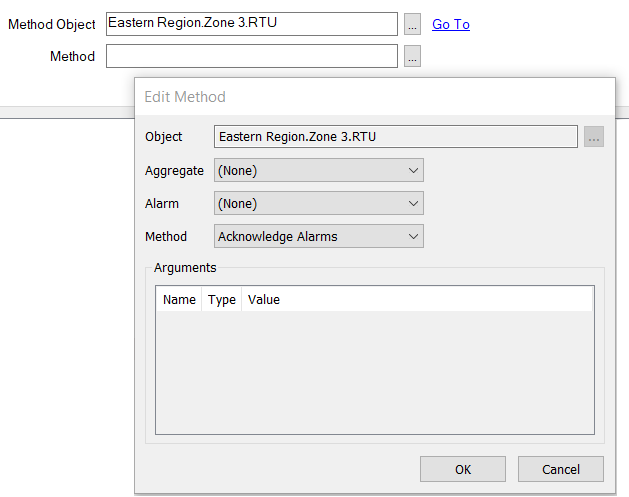Click the Method Object text field
Screen dimensions: 629x497
[251, 24]
